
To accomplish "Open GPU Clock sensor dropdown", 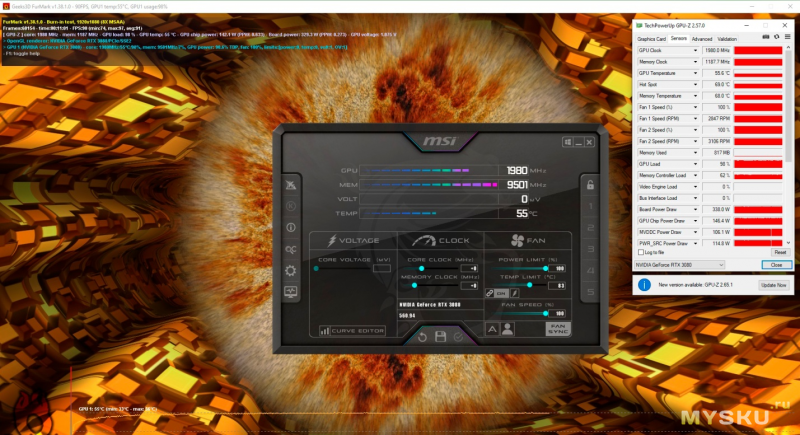I will 695,50.
